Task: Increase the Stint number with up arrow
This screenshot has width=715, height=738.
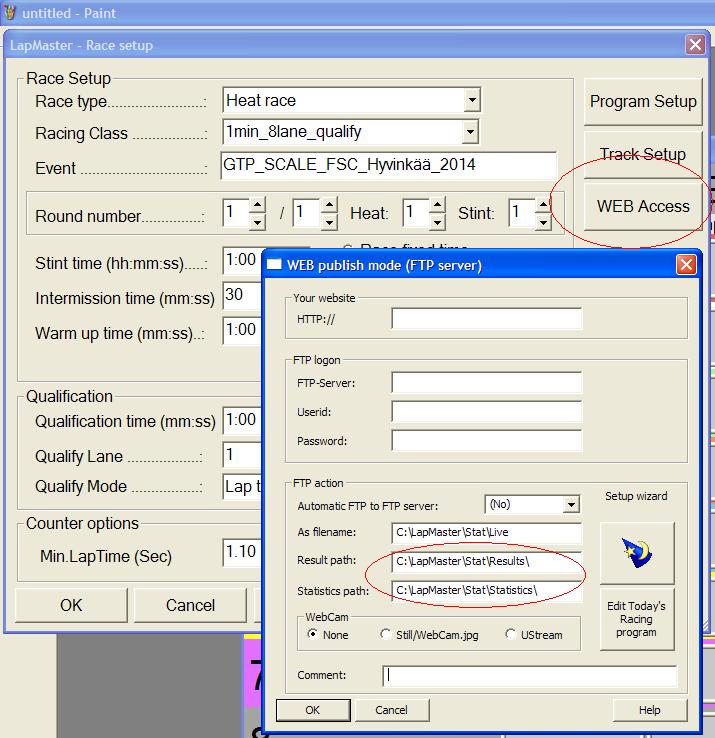Action: point(544,205)
